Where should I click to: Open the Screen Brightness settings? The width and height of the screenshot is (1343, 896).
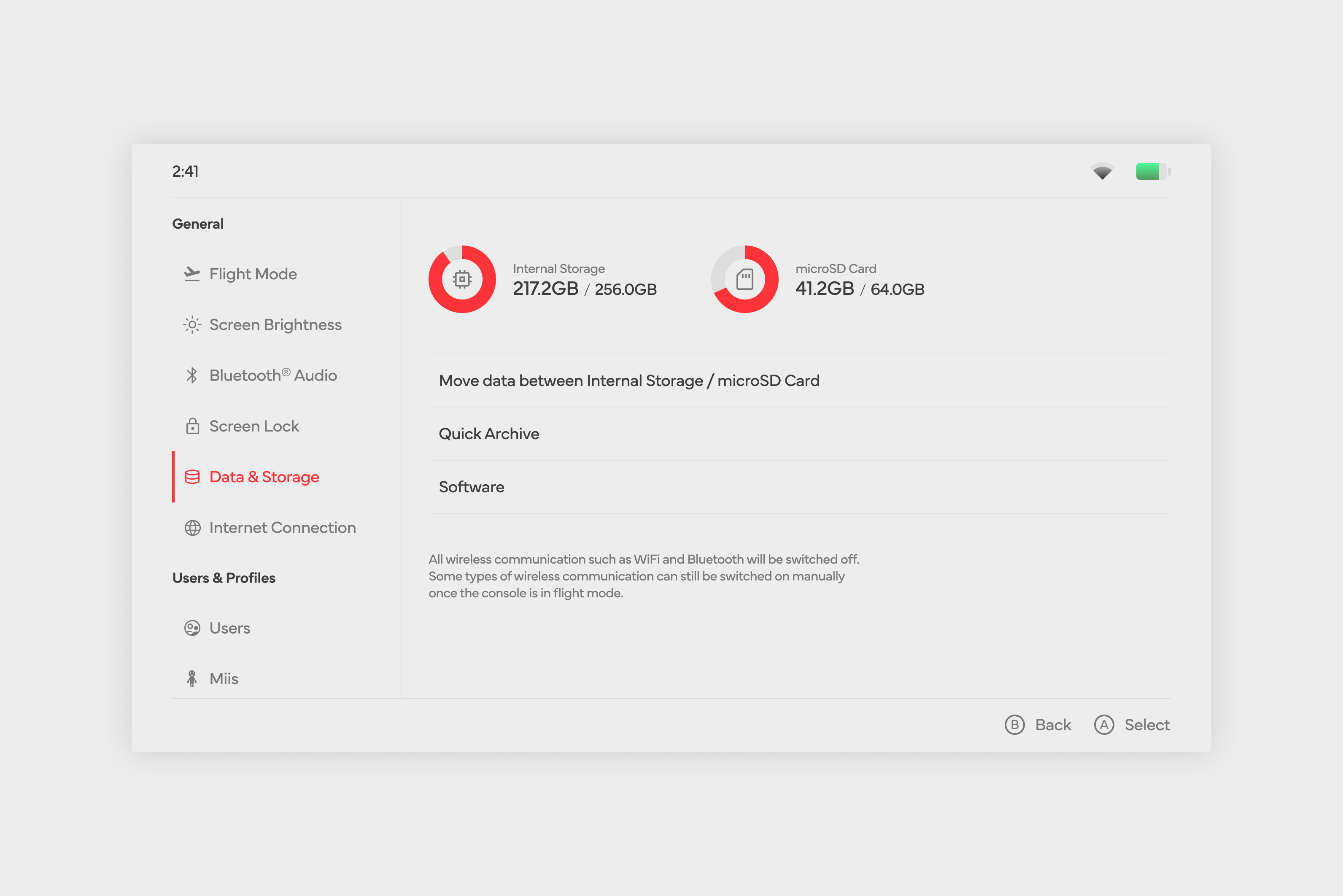(x=275, y=325)
